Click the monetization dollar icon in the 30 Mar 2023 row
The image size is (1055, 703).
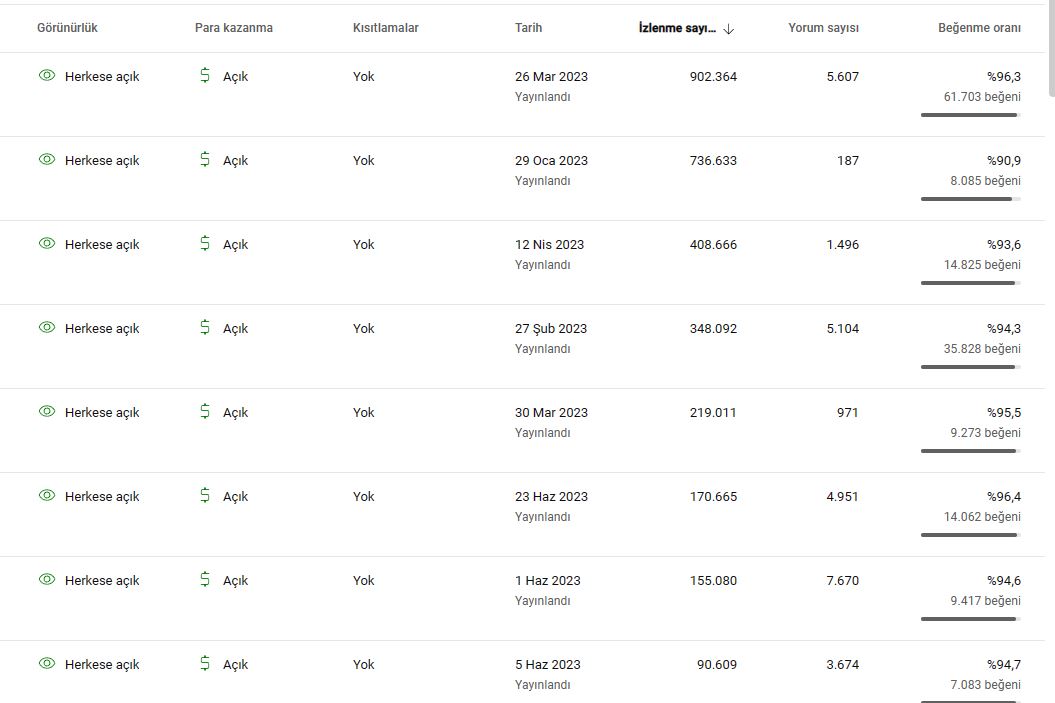click(x=205, y=411)
